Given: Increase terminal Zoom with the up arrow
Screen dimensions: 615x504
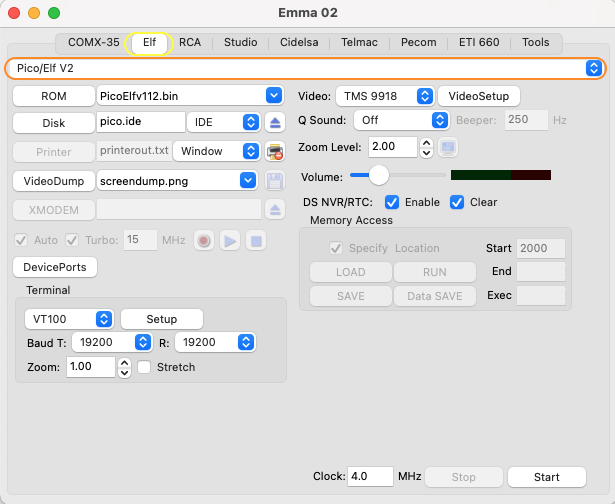Looking at the screenshot, I should click(x=124, y=362).
